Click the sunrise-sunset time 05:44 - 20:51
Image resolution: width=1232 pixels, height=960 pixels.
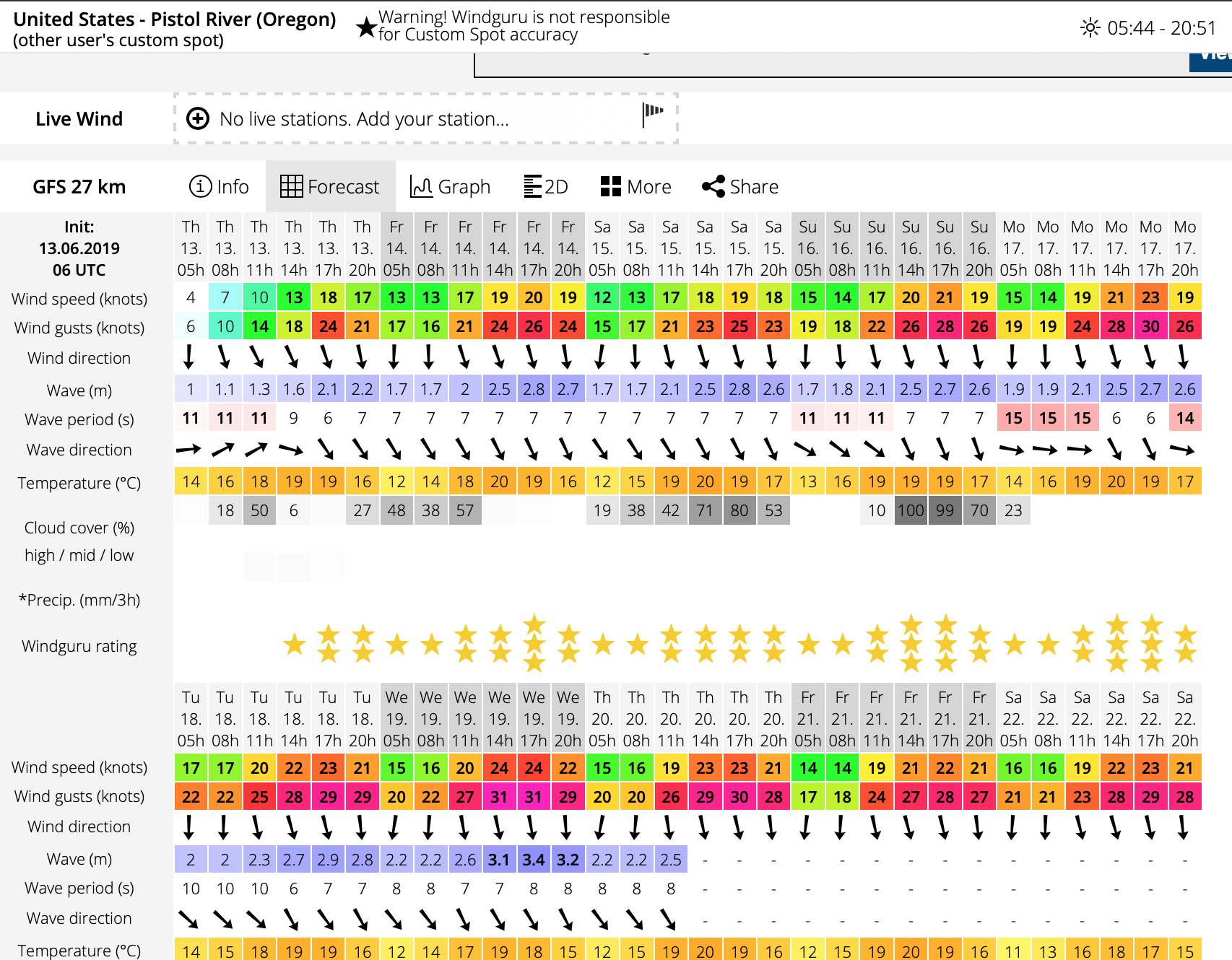pyautogui.click(x=1162, y=28)
